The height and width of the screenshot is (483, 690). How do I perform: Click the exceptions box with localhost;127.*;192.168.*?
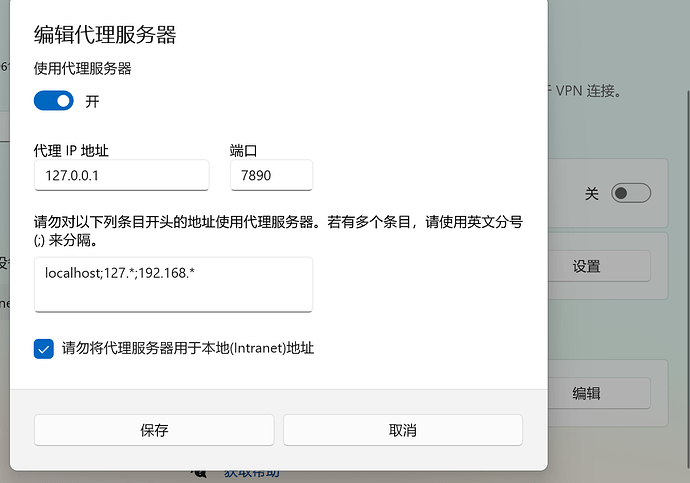tap(173, 285)
